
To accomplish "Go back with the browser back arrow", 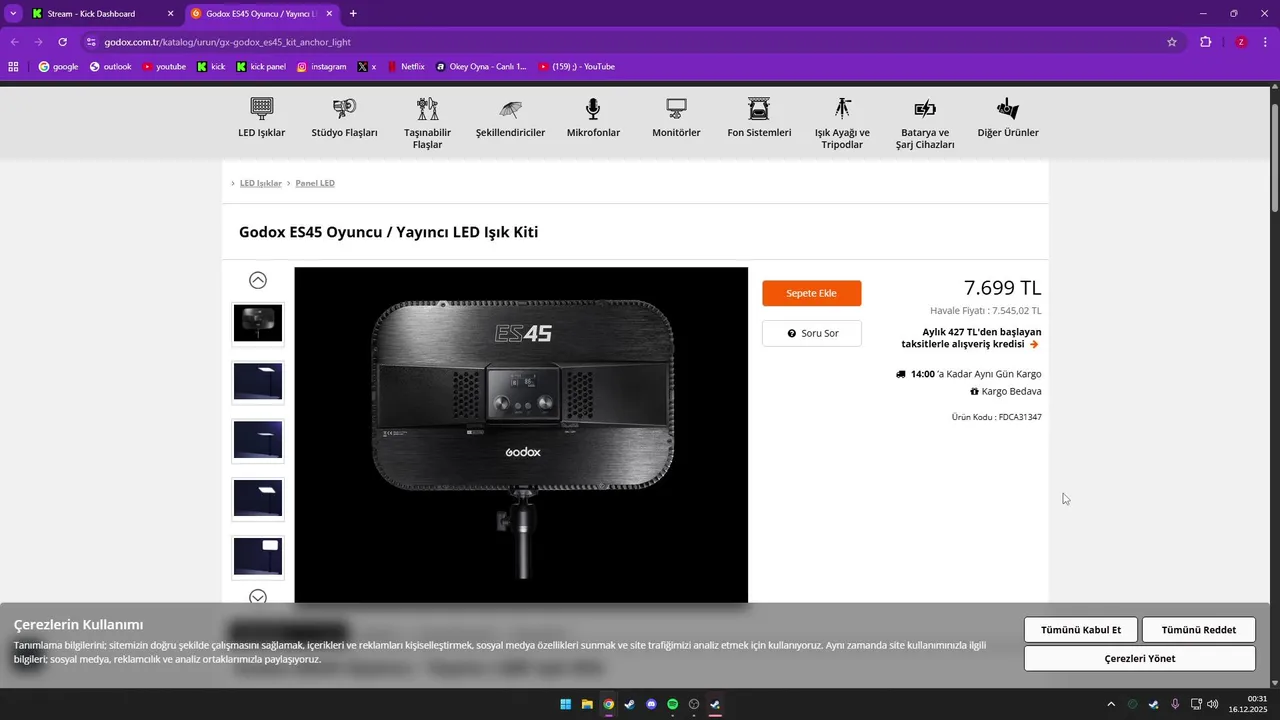I will (14, 42).
